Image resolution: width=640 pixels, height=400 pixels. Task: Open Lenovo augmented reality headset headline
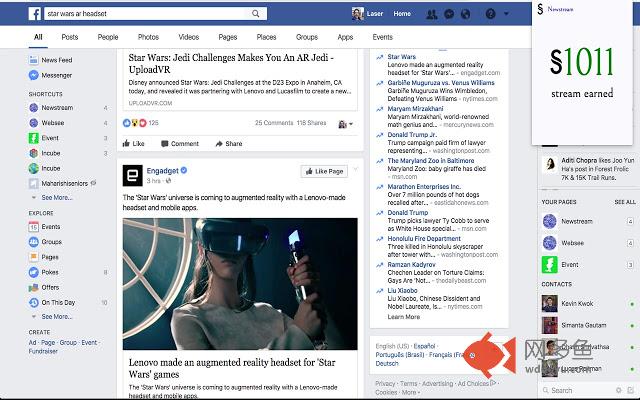pos(232,368)
